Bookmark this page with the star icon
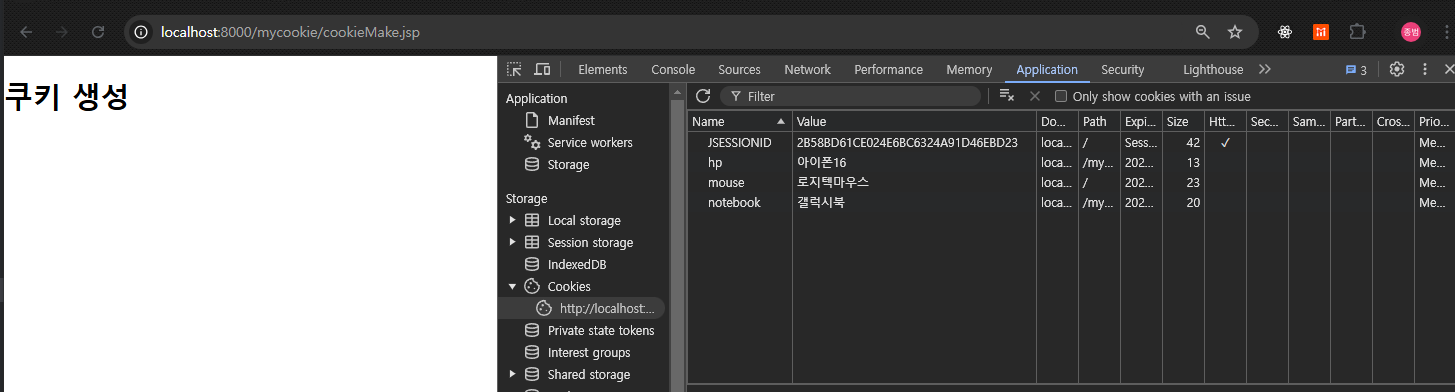Screen dimensions: 1455x392 coord(1235,32)
